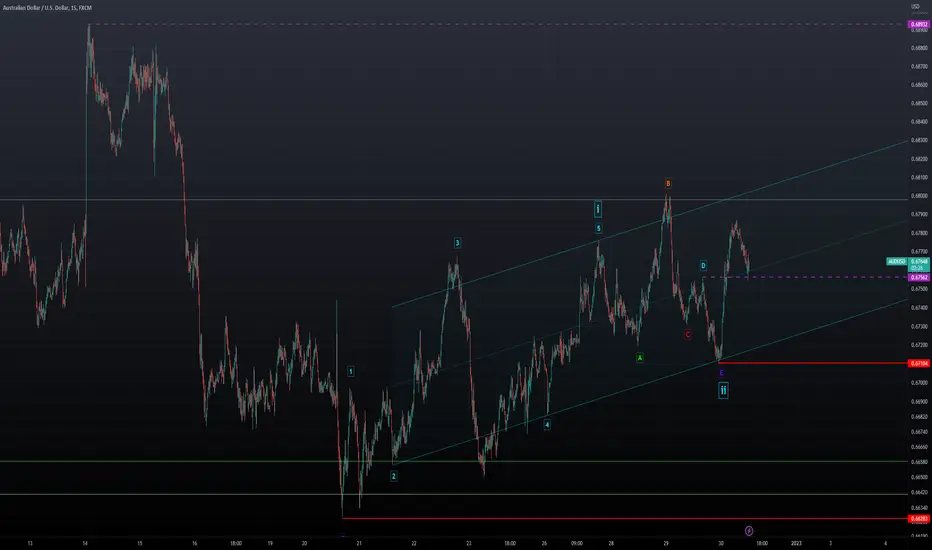The width and height of the screenshot is (932, 550).
Task: Open the USD currency selector on price scale
Action: click(915, 7)
